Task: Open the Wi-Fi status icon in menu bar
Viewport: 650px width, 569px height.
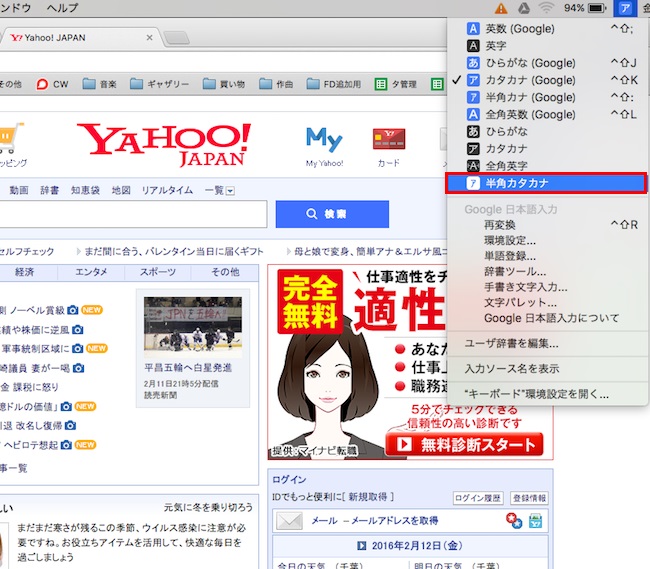Action: point(546,8)
